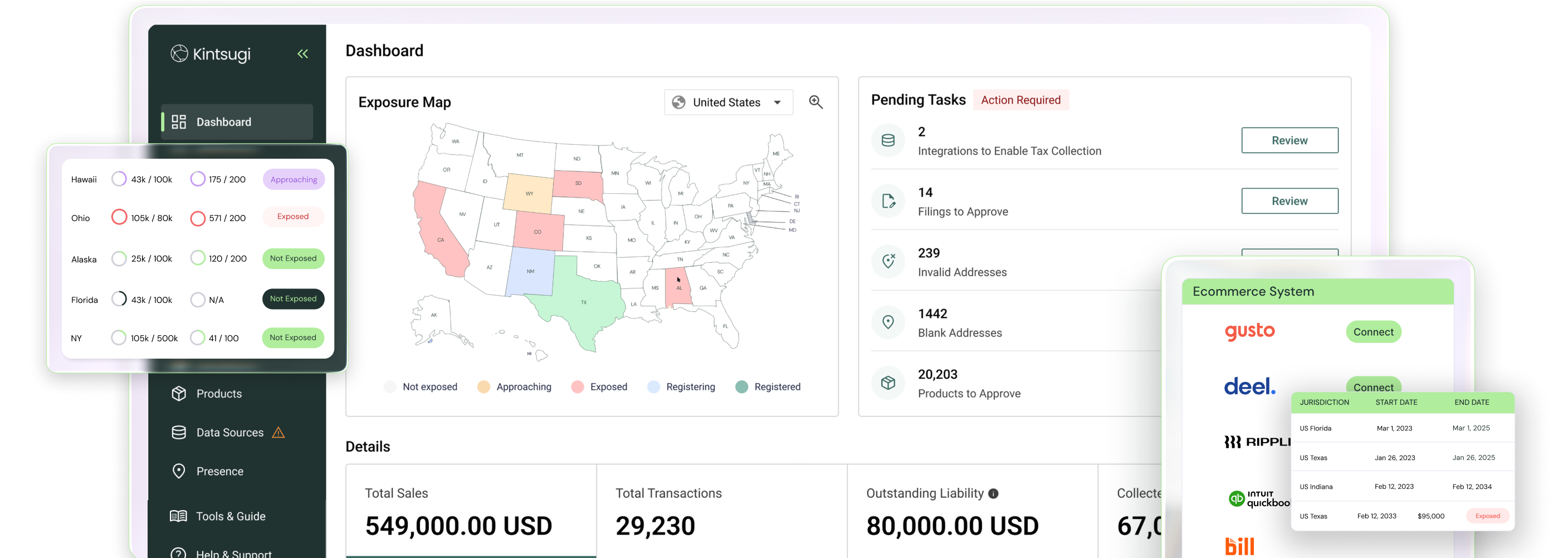
Task: Open the United States country dropdown
Action: point(728,102)
